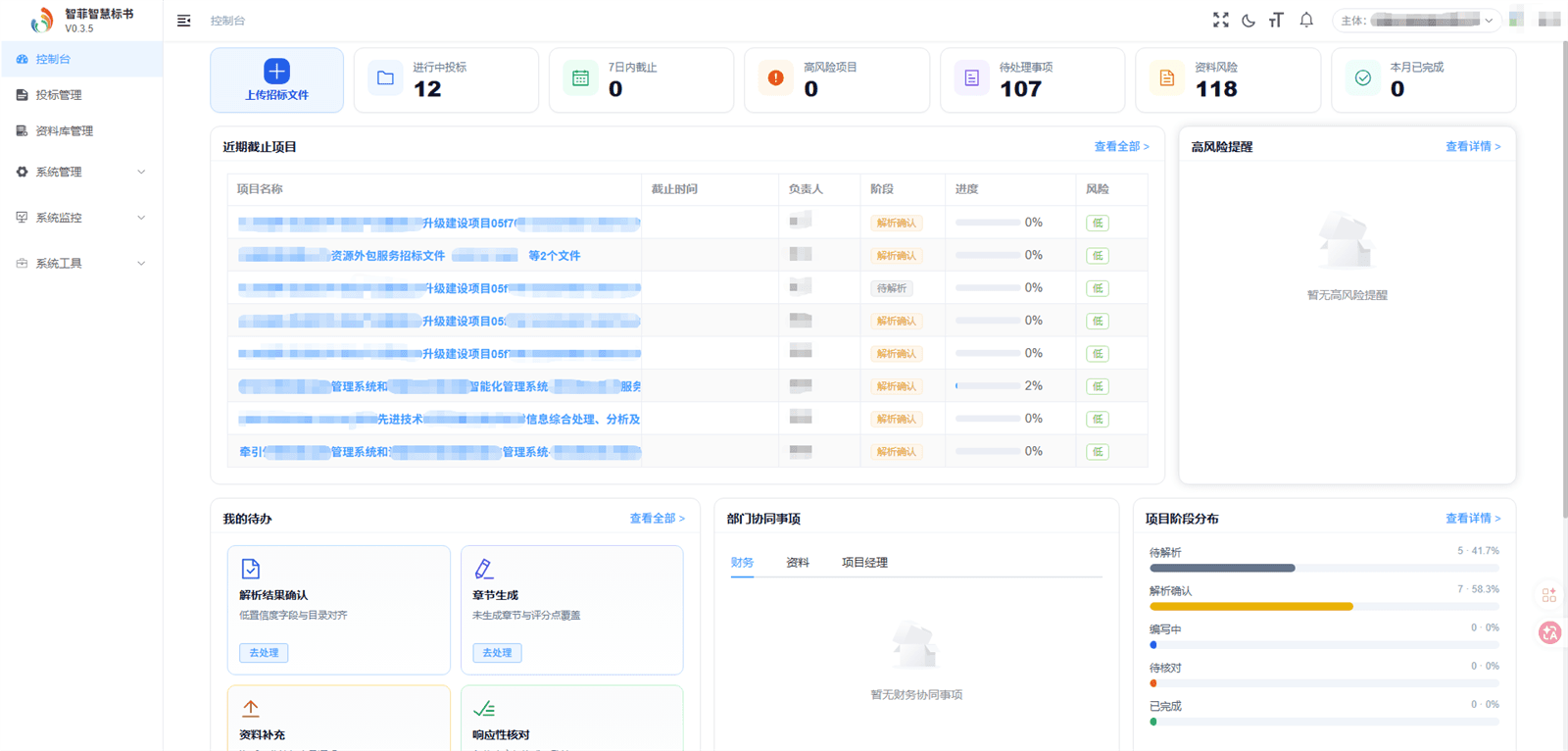Open 查看详情 link in 高风险提醒
Image resolution: width=1568 pixels, height=751 pixels.
(x=1473, y=146)
